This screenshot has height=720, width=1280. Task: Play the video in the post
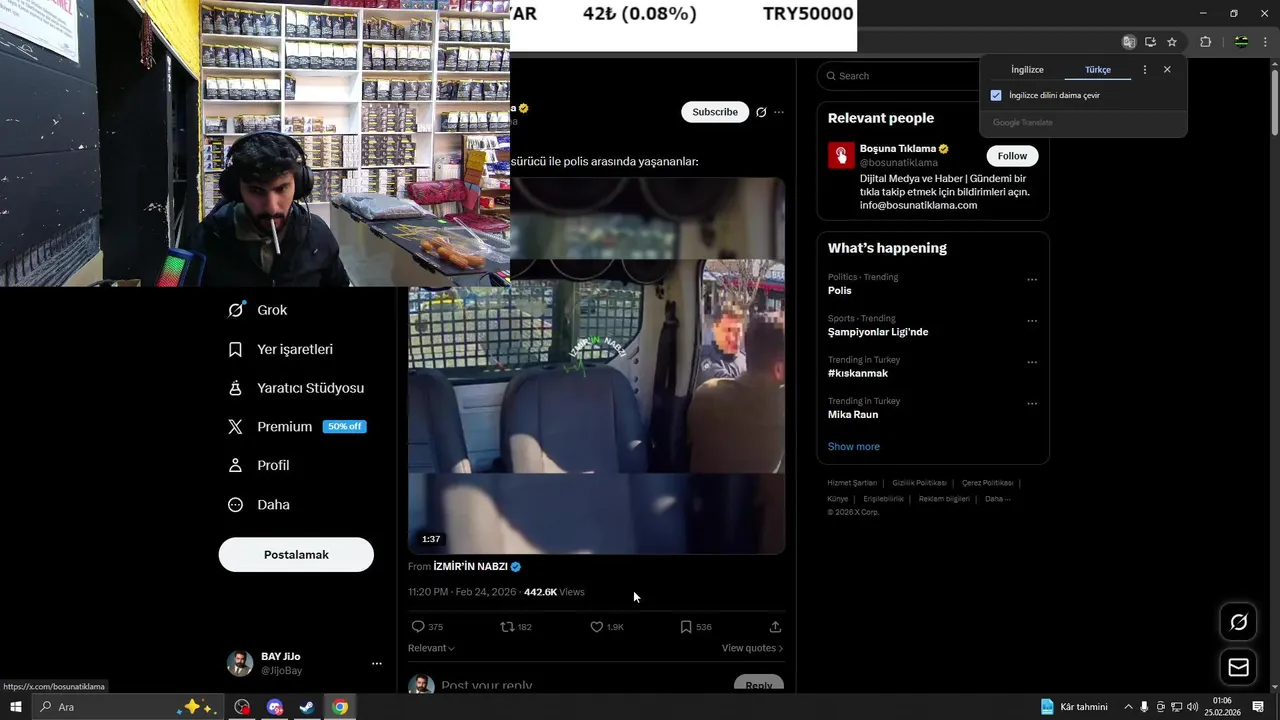(x=596, y=365)
